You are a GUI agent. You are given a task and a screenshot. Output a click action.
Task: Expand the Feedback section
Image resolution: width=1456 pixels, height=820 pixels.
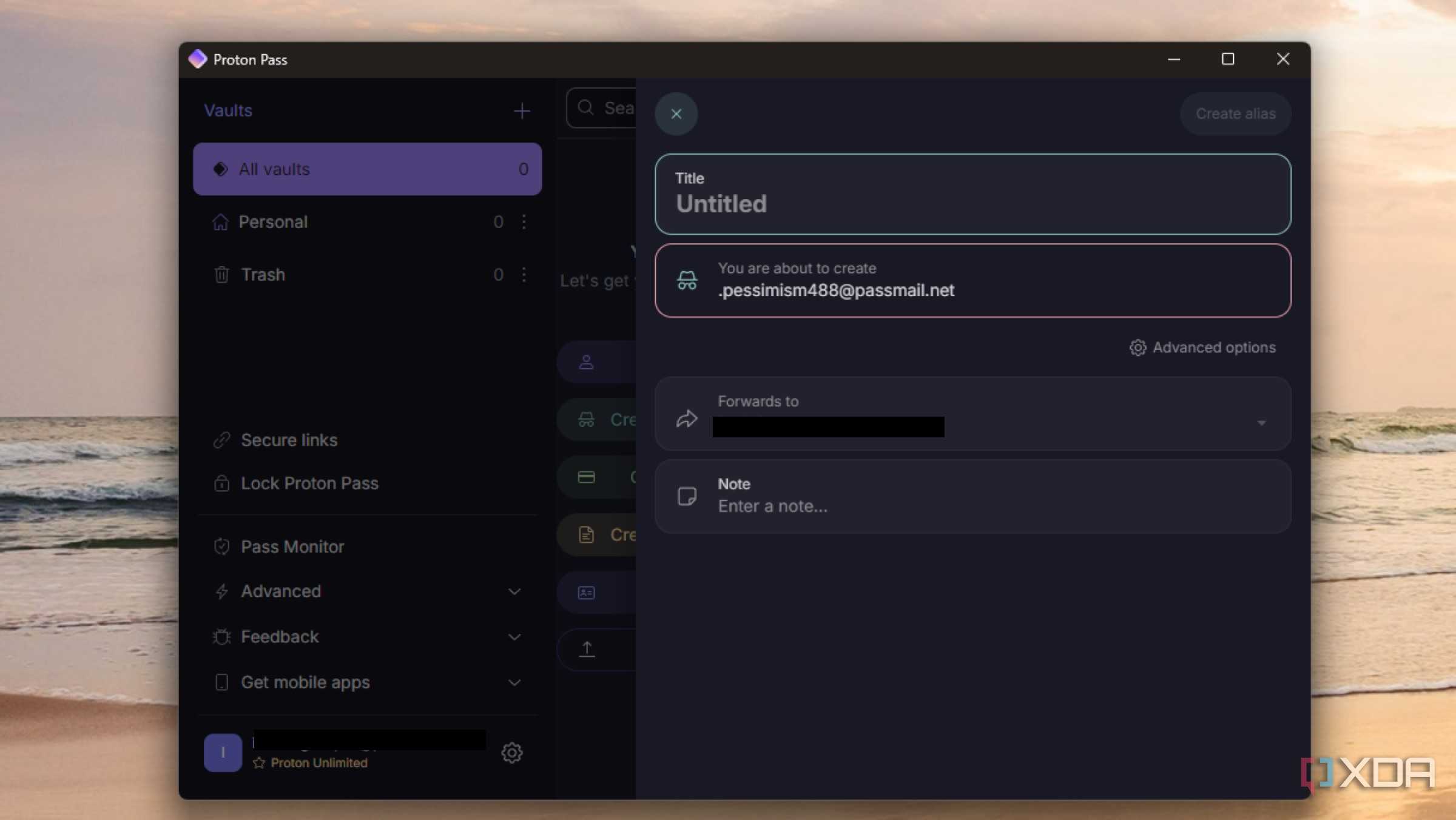click(367, 637)
